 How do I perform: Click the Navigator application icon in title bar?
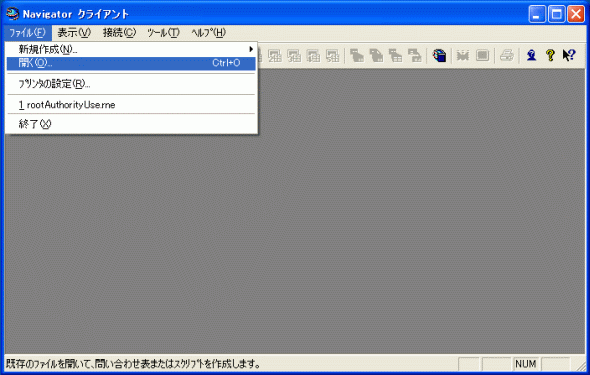click(x=12, y=14)
